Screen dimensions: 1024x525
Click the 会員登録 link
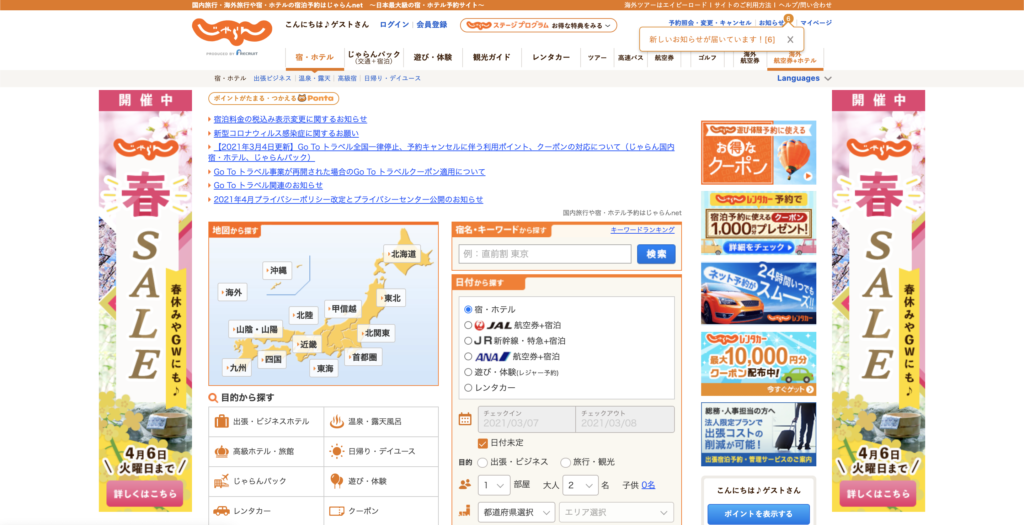(x=432, y=25)
